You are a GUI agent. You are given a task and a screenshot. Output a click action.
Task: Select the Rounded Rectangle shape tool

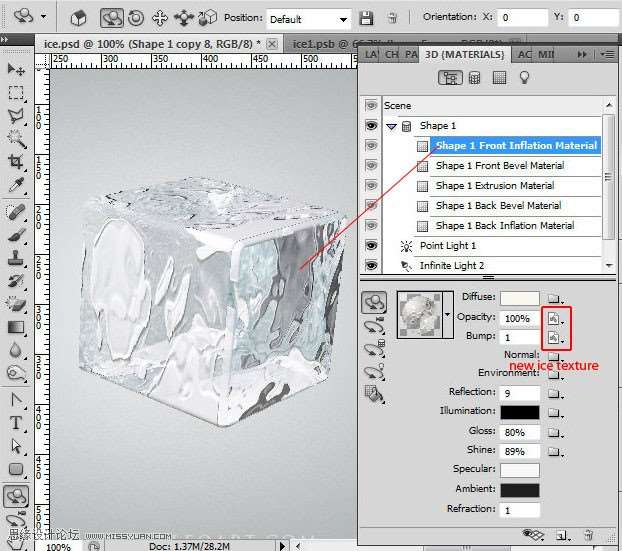[x=16, y=469]
